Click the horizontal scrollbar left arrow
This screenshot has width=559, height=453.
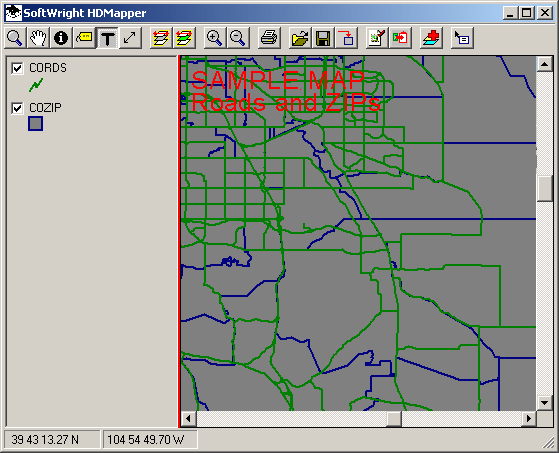point(189,418)
